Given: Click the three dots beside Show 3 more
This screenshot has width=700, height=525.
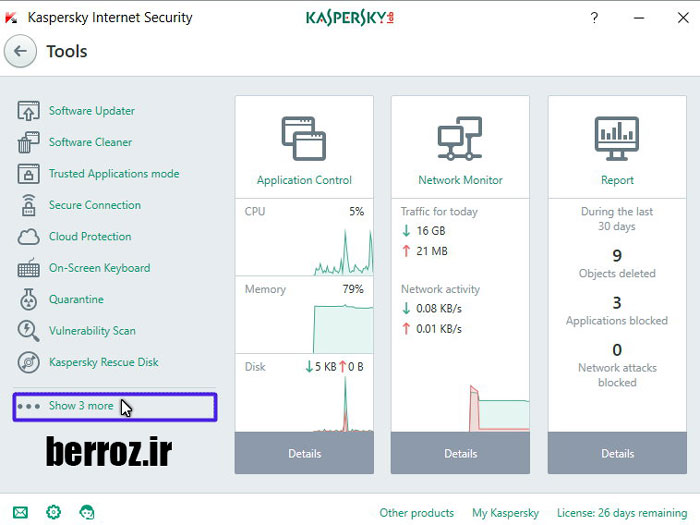Looking at the screenshot, I should click(x=29, y=406).
